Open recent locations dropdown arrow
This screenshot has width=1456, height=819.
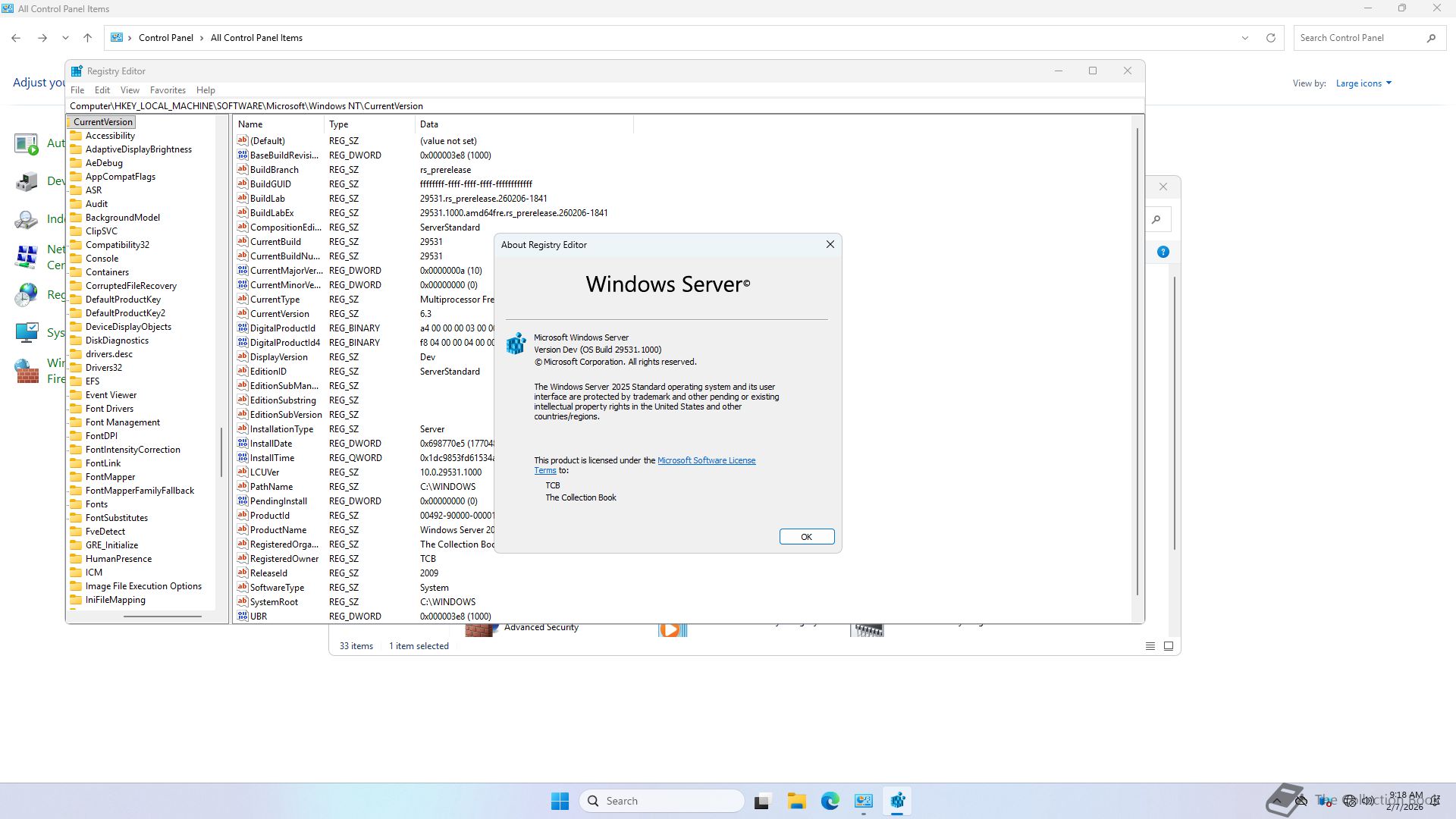(65, 38)
